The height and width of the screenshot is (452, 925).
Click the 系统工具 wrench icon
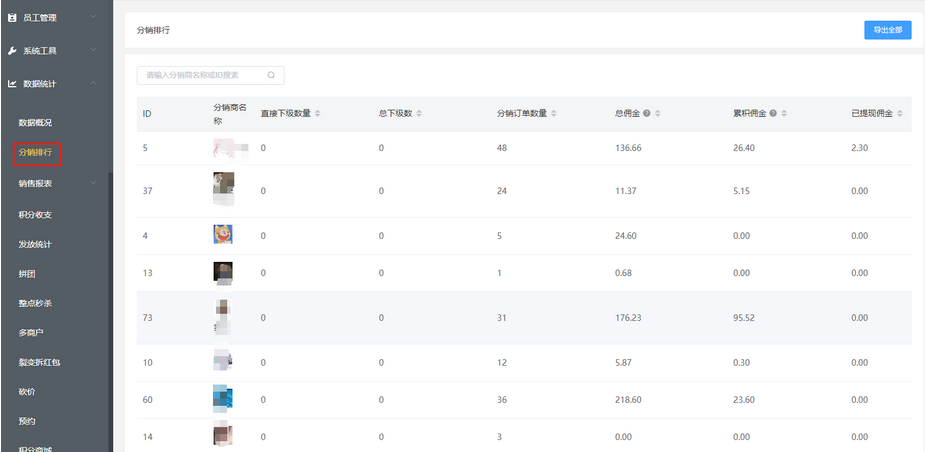(12, 51)
